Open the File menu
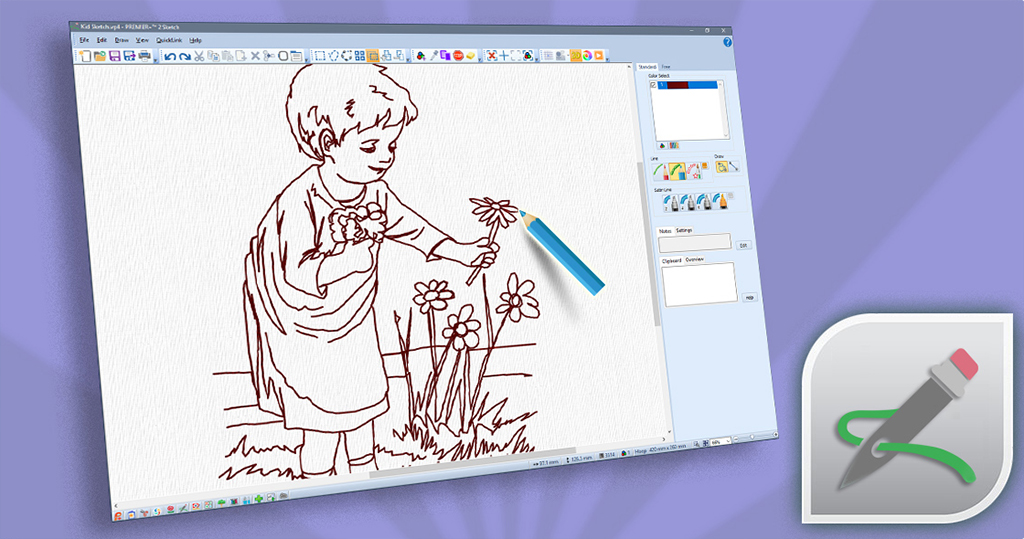 (84, 41)
